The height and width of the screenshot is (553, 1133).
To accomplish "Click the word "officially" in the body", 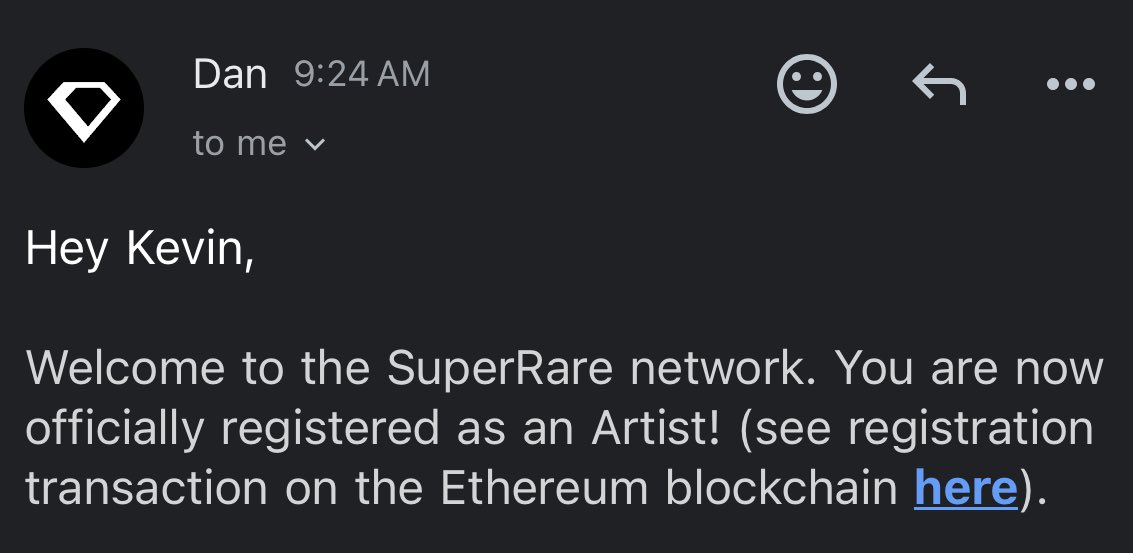I will pyautogui.click(x=115, y=429).
